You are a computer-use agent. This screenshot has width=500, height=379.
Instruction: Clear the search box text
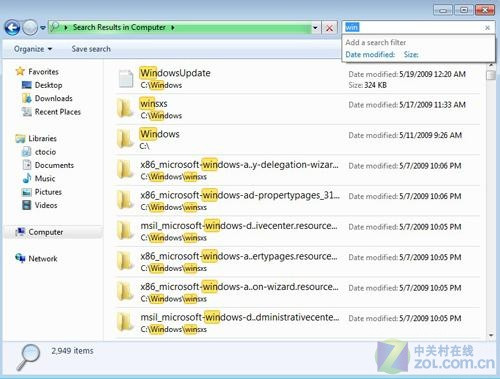click(487, 28)
